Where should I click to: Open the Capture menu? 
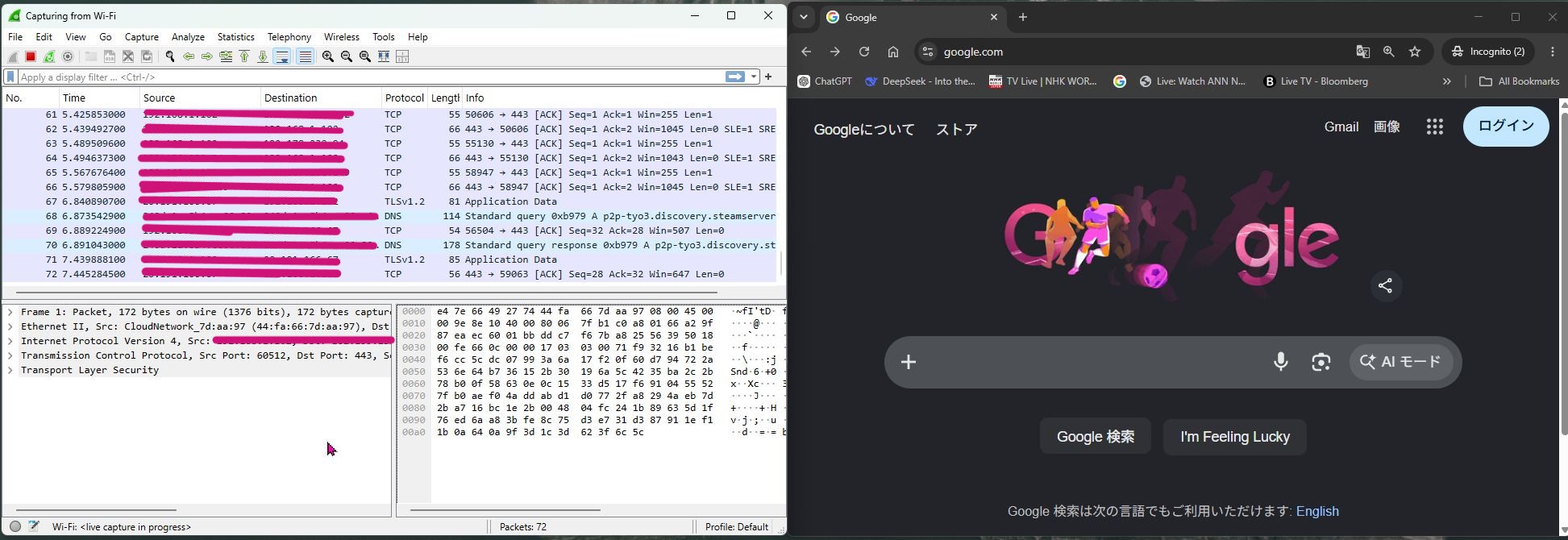coord(142,37)
